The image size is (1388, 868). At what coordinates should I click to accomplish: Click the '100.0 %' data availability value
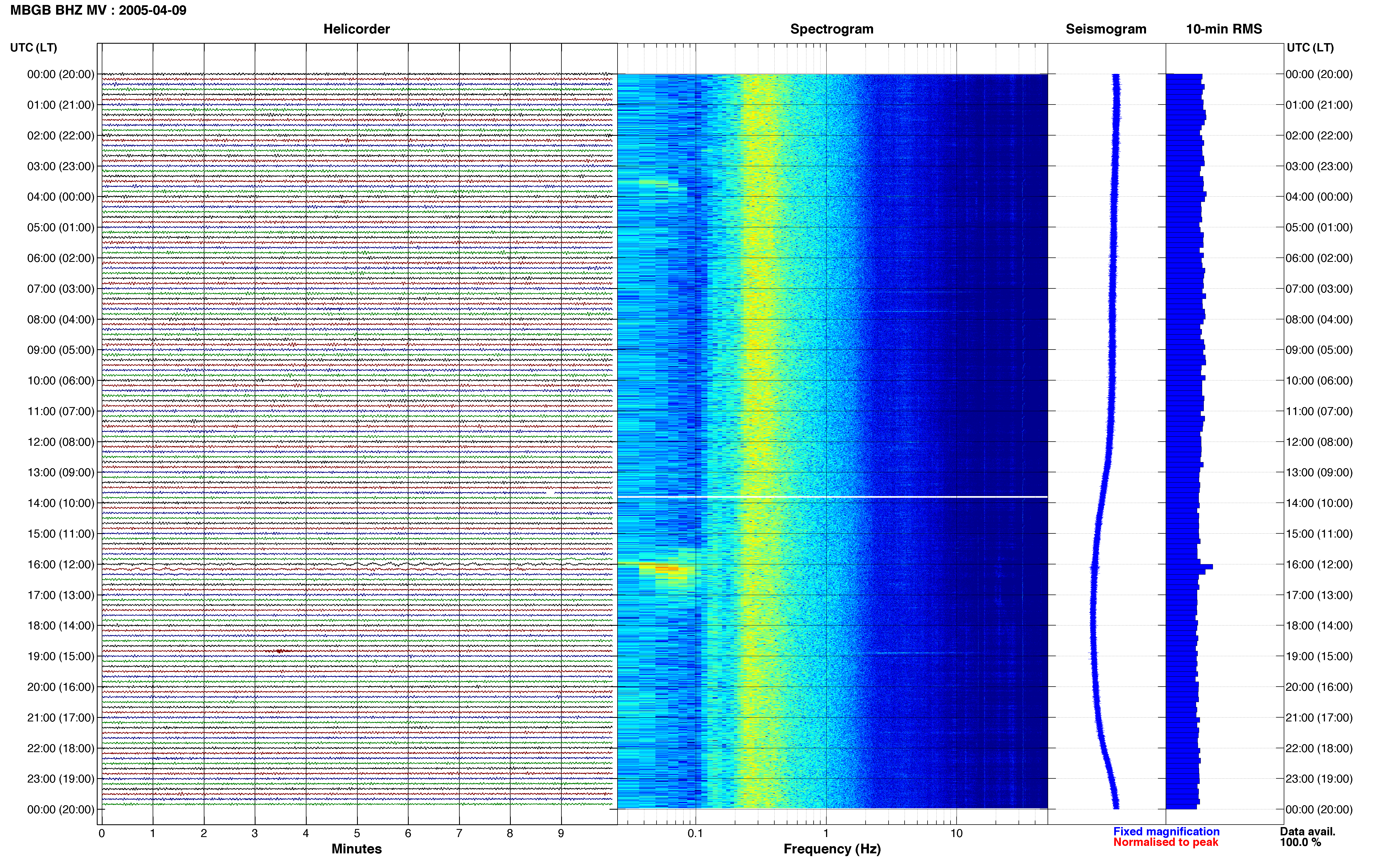(1300, 843)
